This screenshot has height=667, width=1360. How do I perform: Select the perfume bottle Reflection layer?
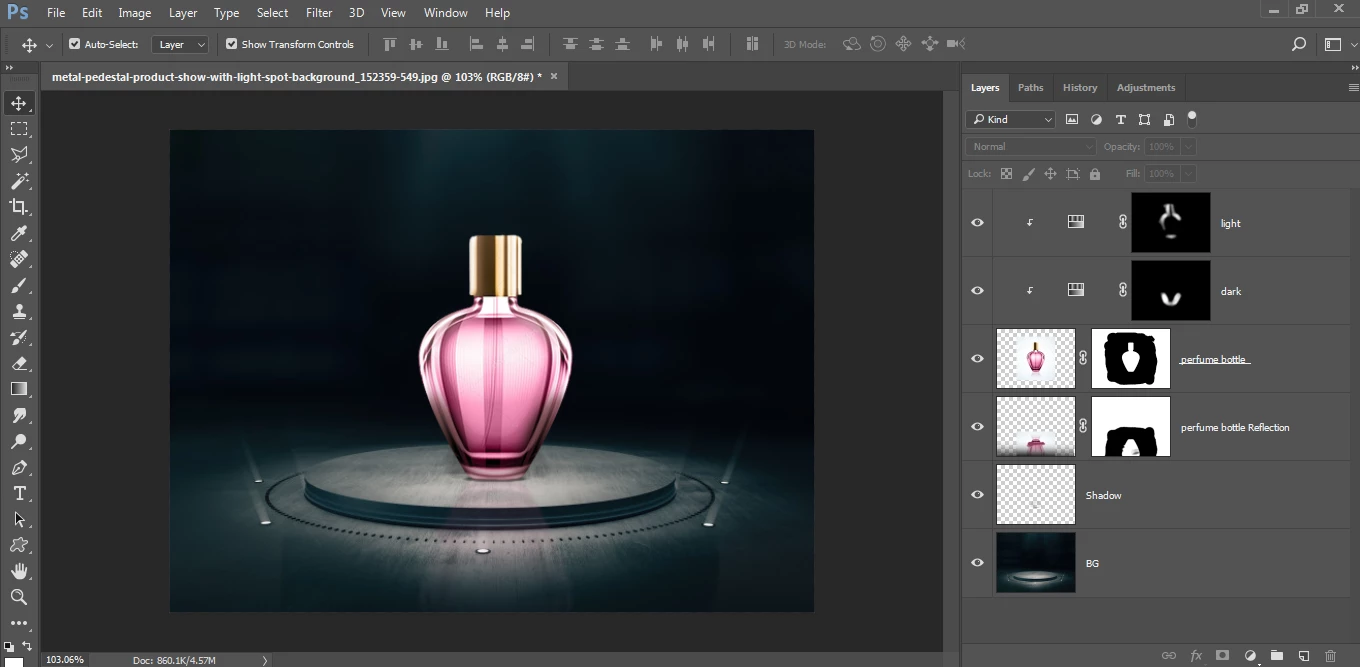click(x=1235, y=428)
